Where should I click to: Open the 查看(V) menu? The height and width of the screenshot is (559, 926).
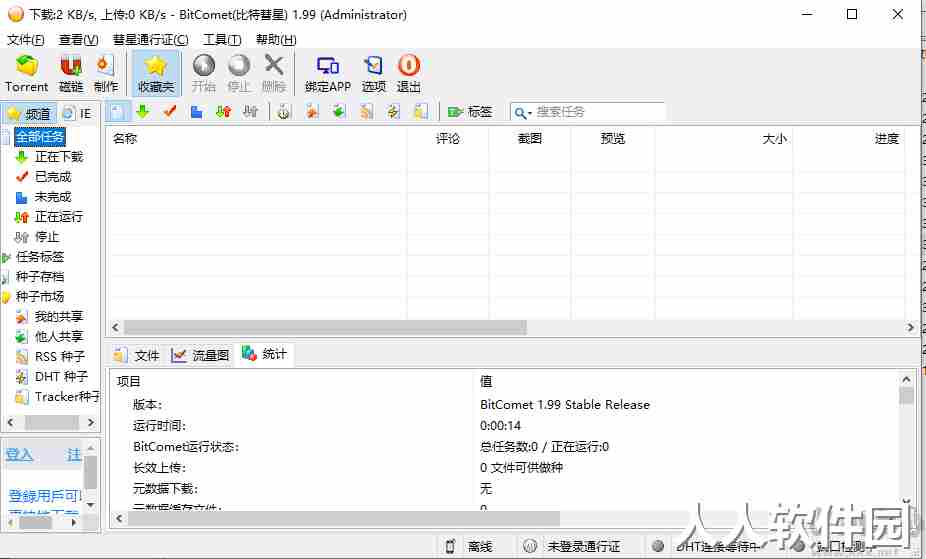pos(79,40)
